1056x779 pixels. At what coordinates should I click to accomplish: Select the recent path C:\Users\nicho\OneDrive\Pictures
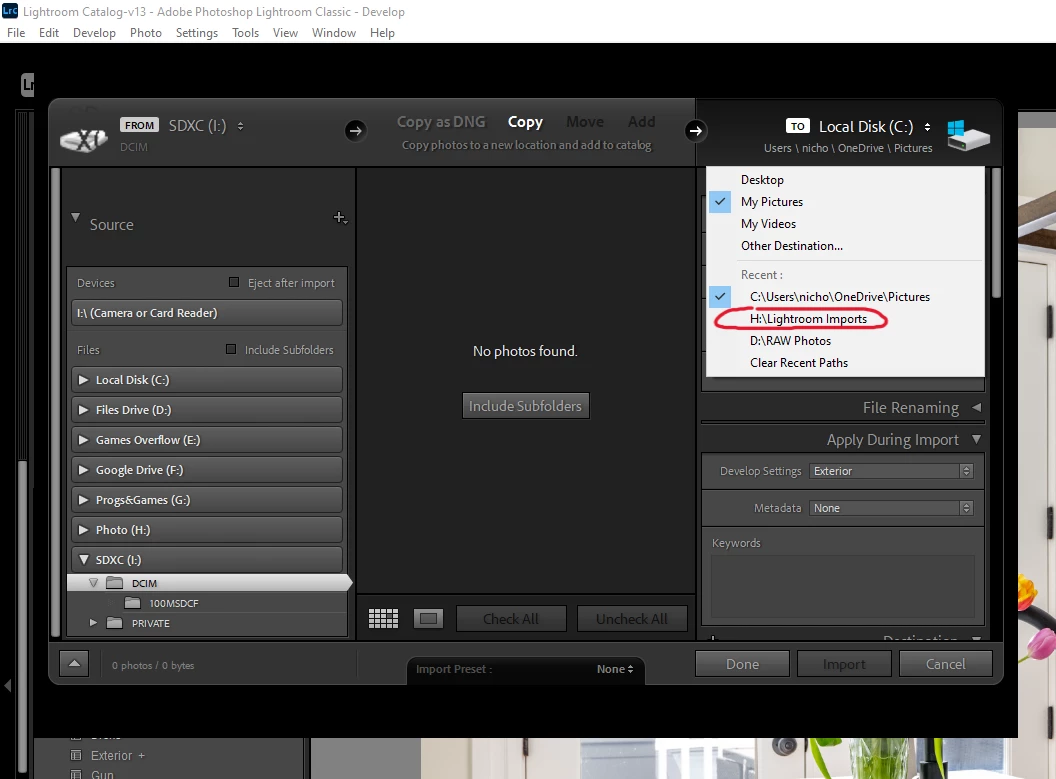point(839,296)
